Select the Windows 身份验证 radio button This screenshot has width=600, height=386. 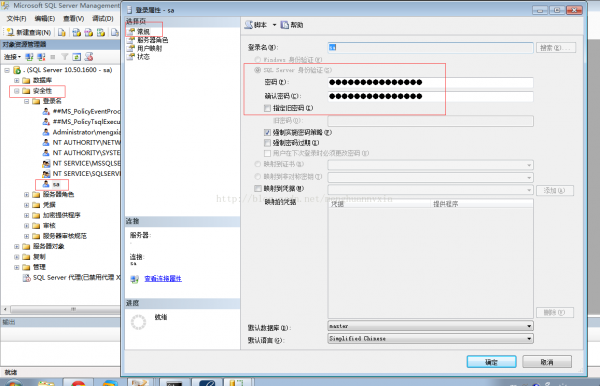[258, 60]
